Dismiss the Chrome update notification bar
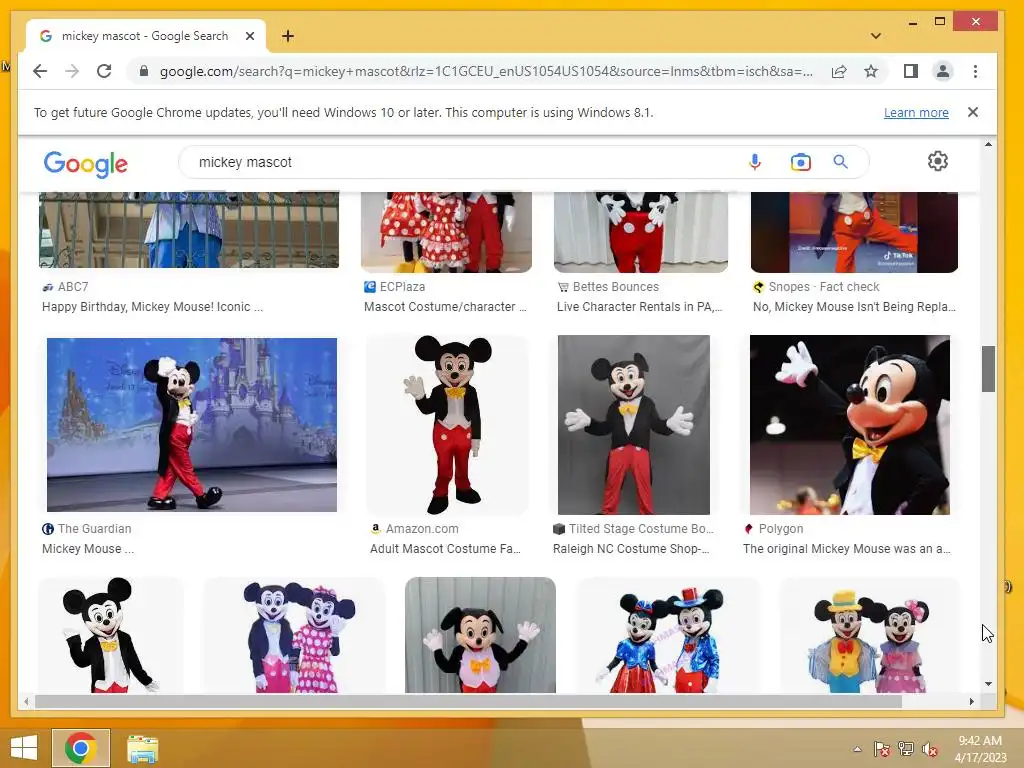 point(972,112)
